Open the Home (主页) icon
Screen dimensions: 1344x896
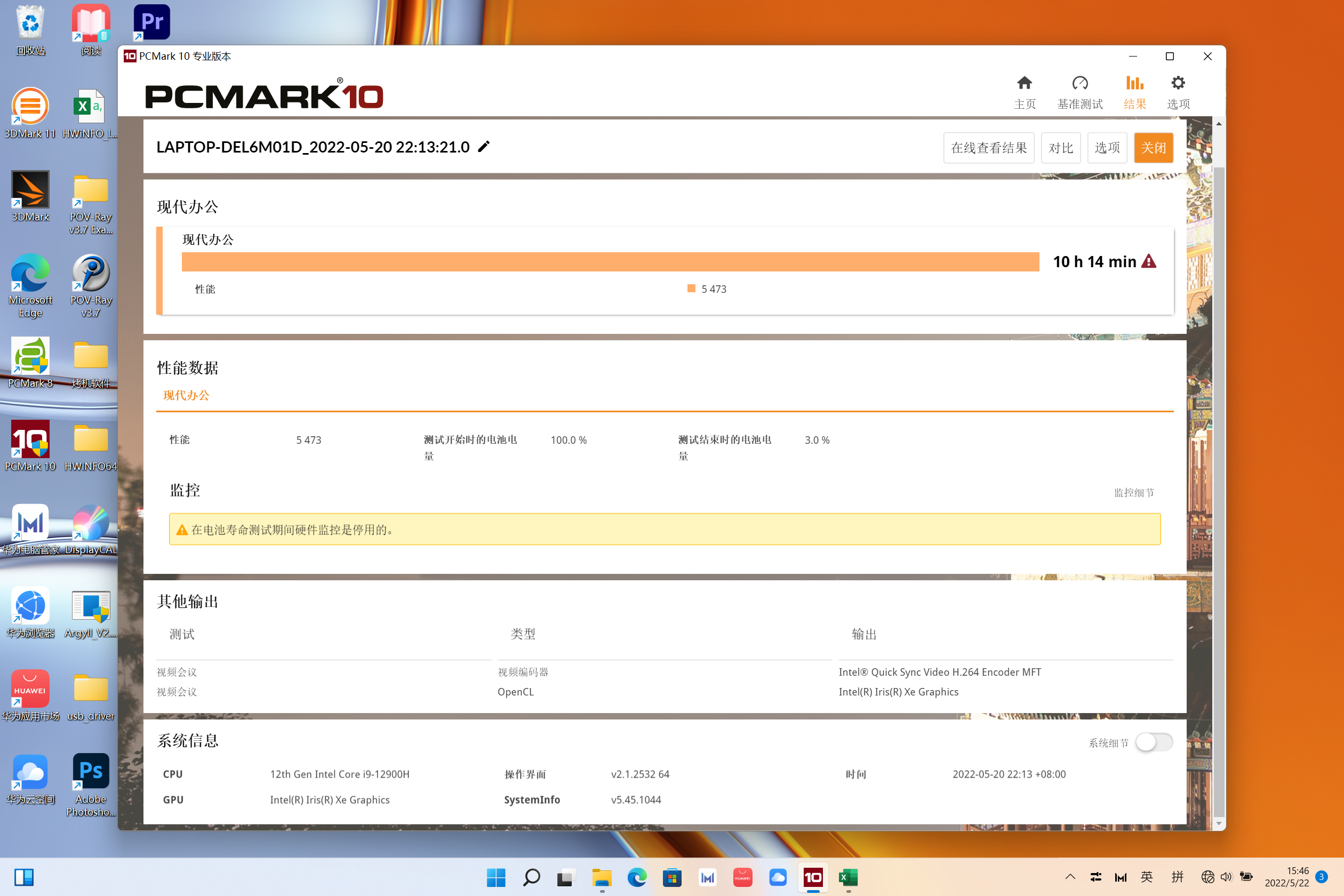point(1024,83)
